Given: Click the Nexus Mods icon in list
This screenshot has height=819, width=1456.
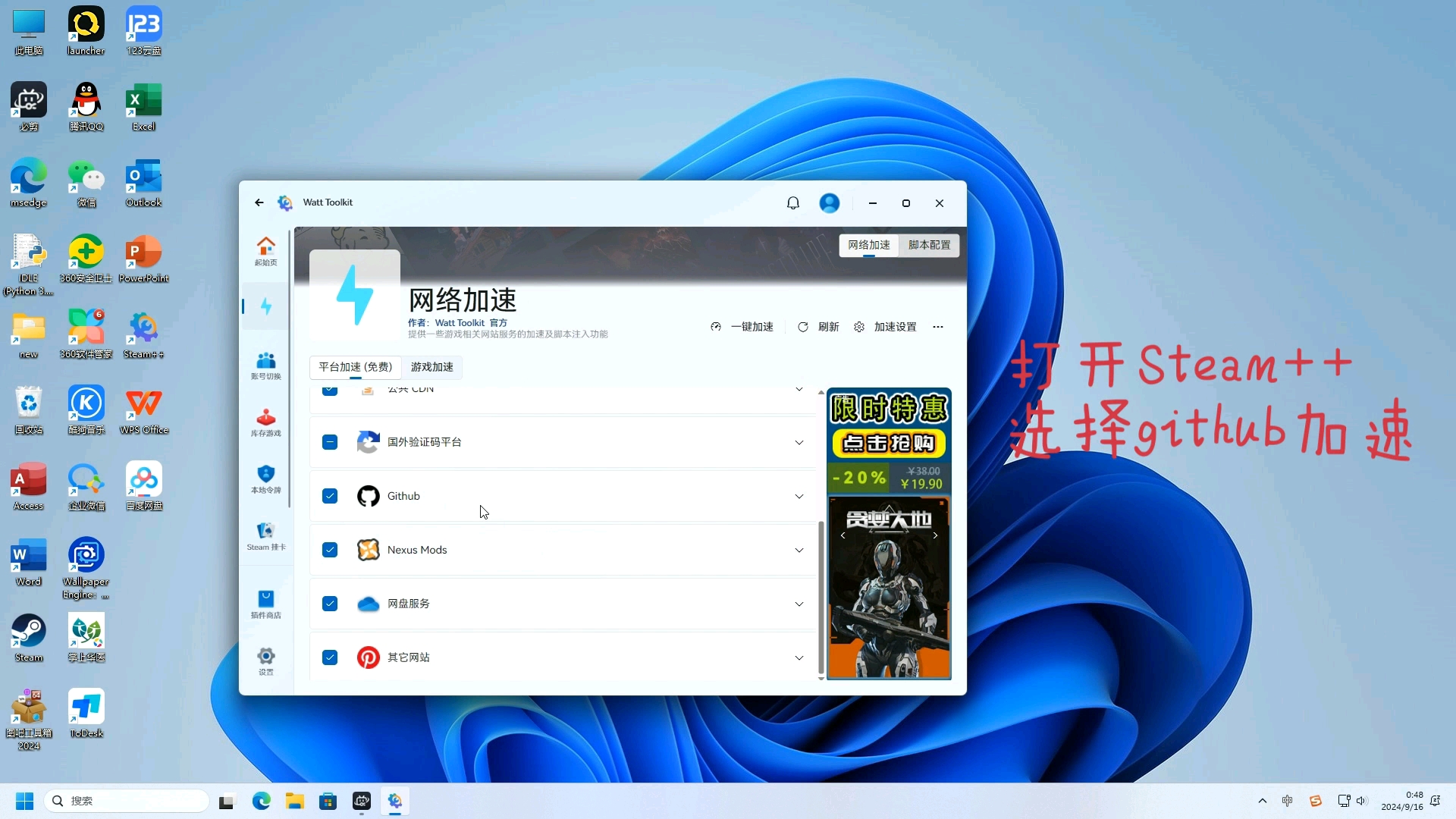Looking at the screenshot, I should pyautogui.click(x=369, y=550).
